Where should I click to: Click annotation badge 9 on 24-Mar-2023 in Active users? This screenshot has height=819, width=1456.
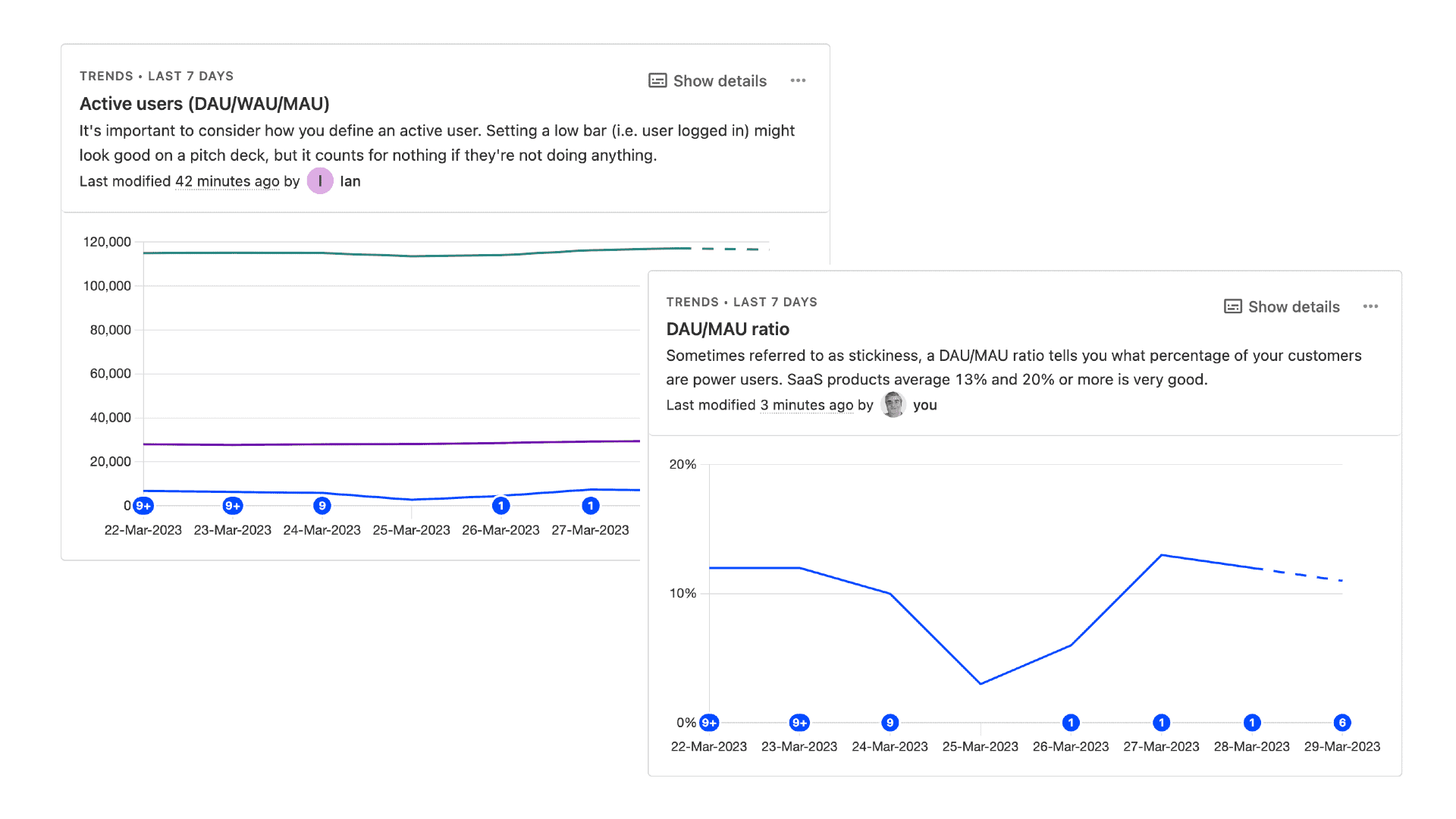(322, 506)
